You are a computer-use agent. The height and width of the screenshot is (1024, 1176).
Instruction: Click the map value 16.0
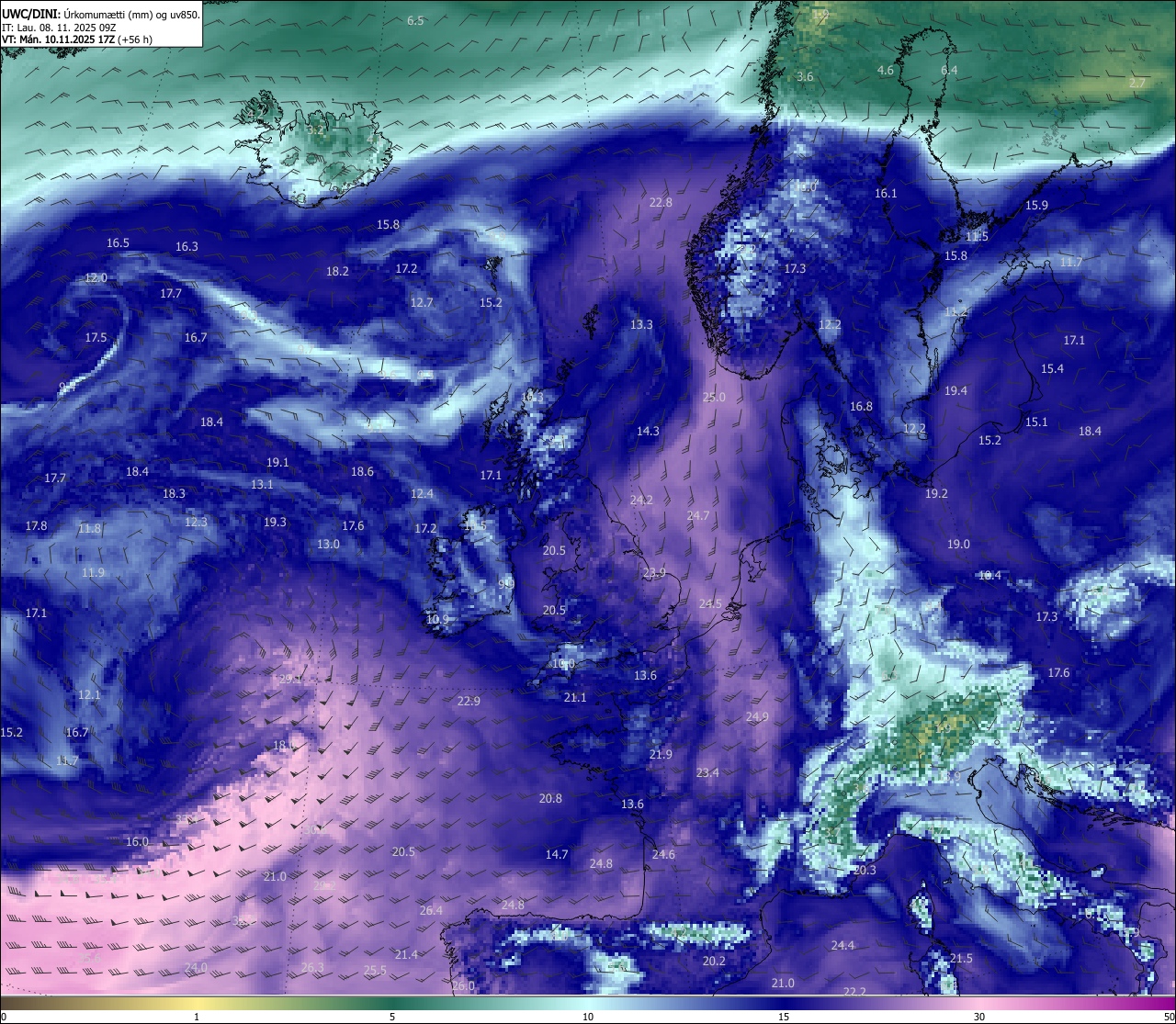(x=137, y=841)
